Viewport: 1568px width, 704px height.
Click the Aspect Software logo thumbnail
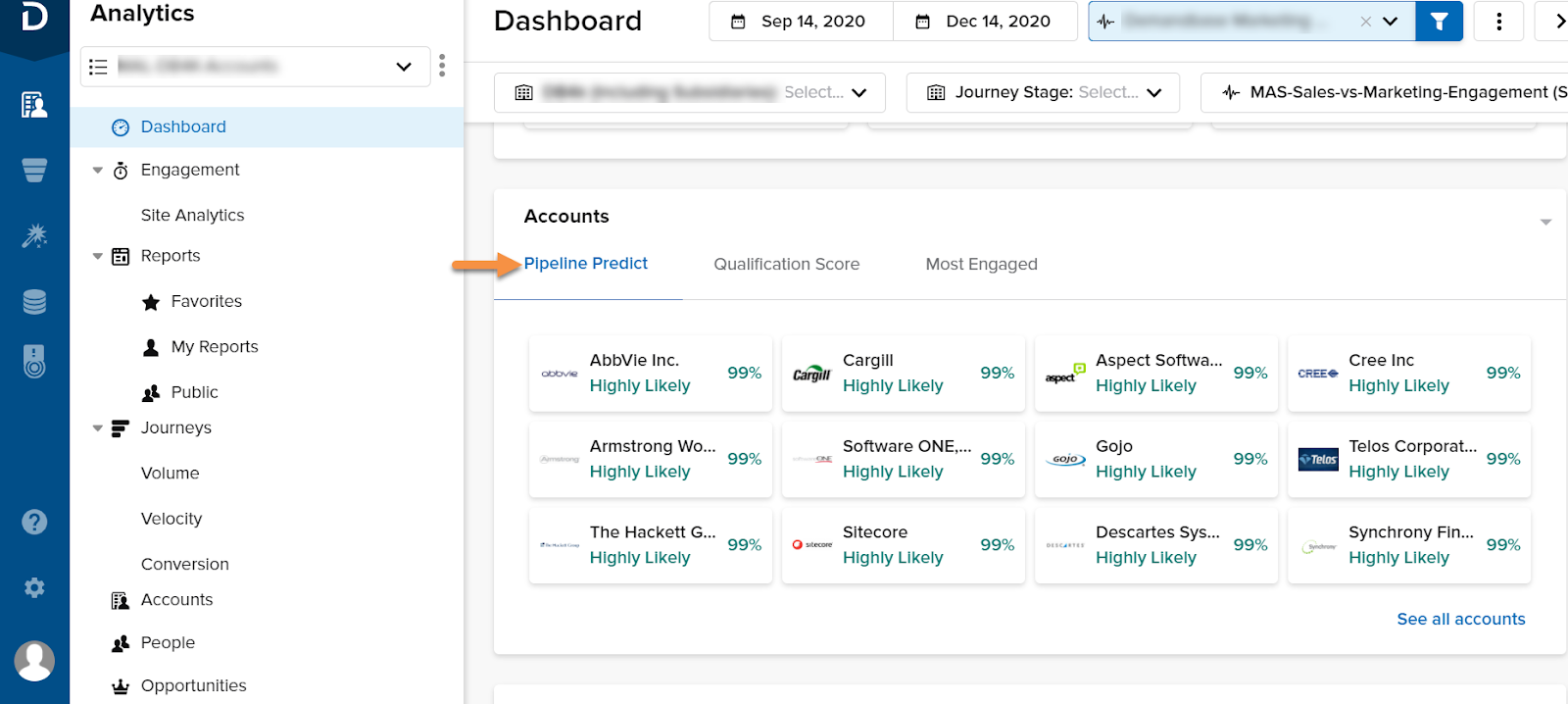pos(1065,374)
